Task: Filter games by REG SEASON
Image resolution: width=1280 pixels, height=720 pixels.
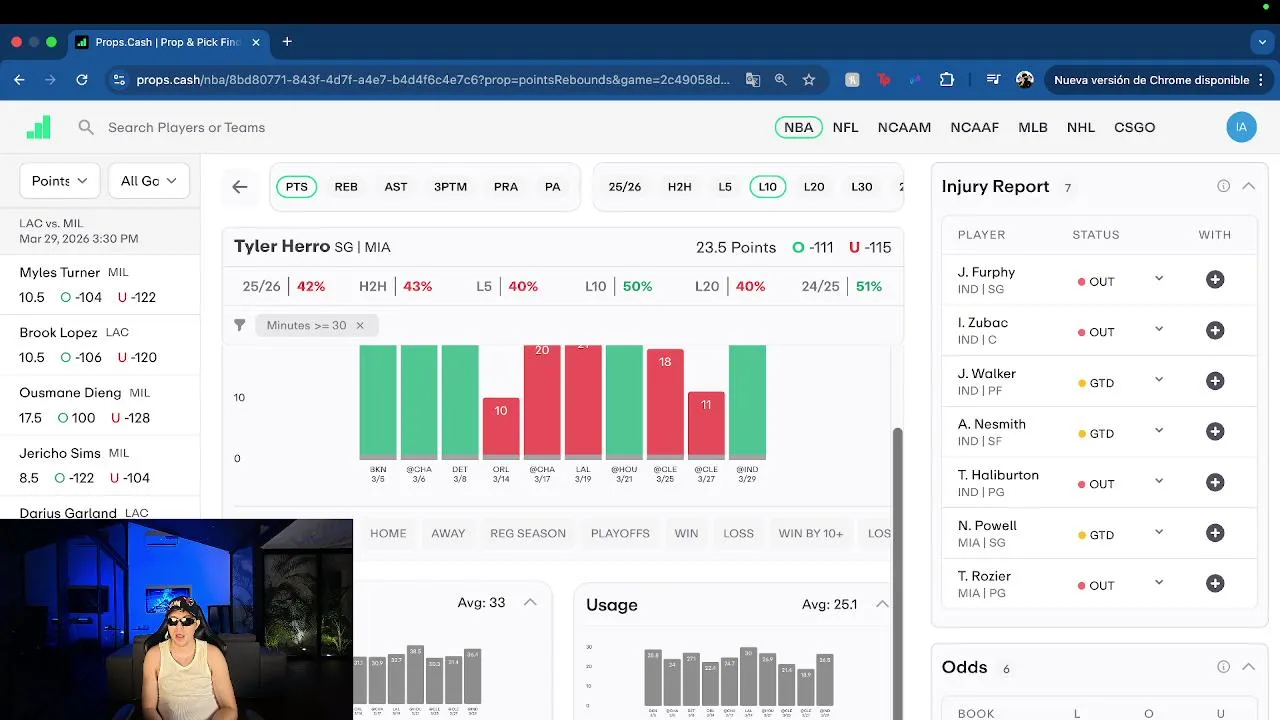Action: tap(528, 533)
